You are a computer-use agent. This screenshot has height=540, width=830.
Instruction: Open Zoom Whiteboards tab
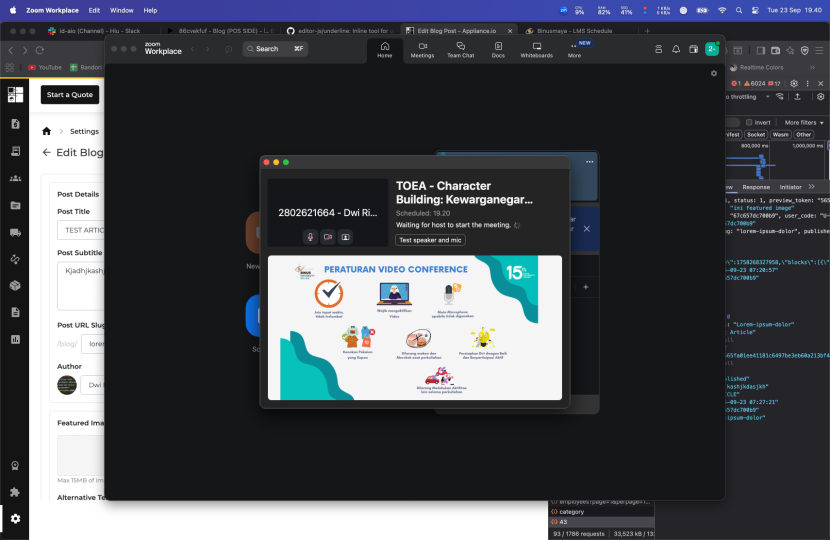click(x=536, y=50)
